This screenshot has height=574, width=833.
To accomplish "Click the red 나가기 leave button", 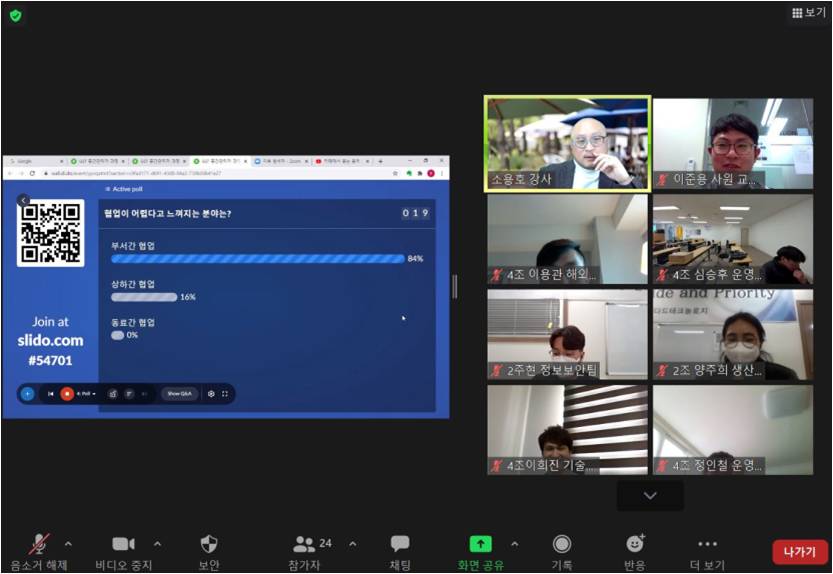I will (800, 552).
